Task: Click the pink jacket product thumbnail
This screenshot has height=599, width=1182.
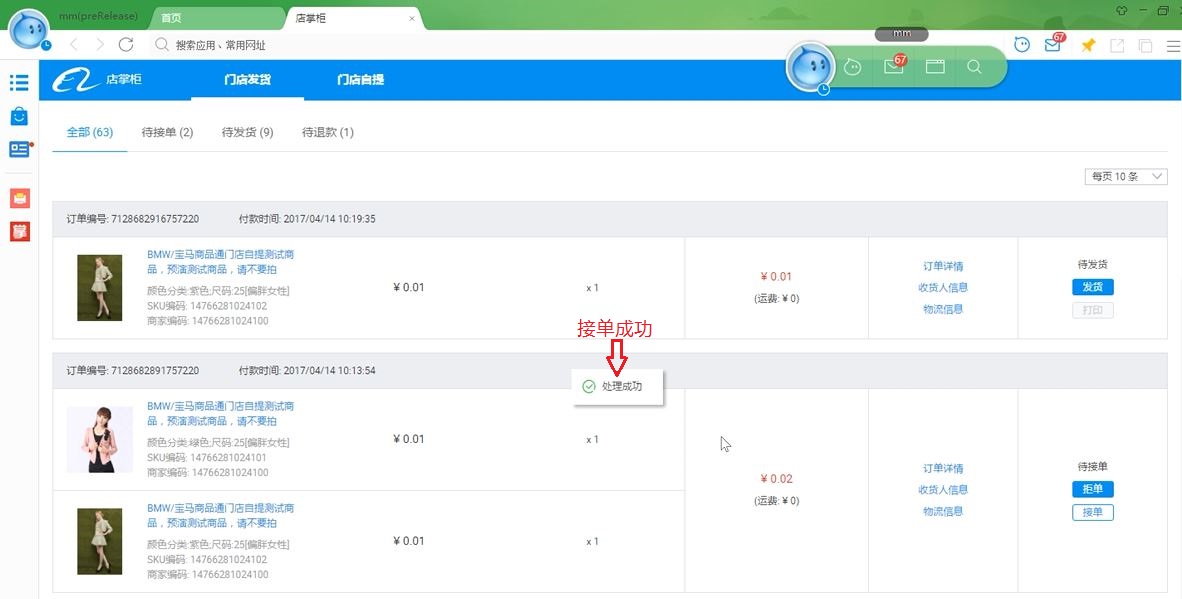Action: 100,439
